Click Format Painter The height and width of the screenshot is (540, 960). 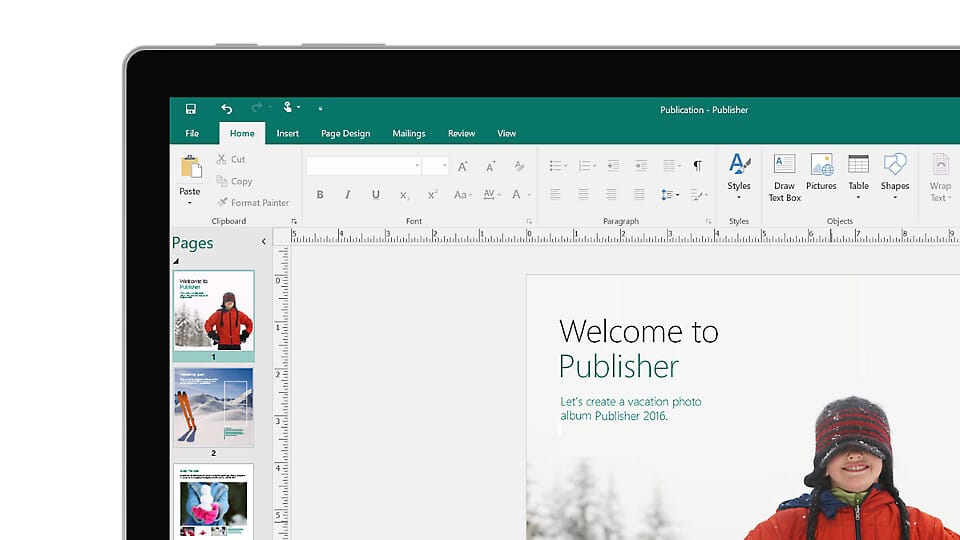[x=252, y=203]
